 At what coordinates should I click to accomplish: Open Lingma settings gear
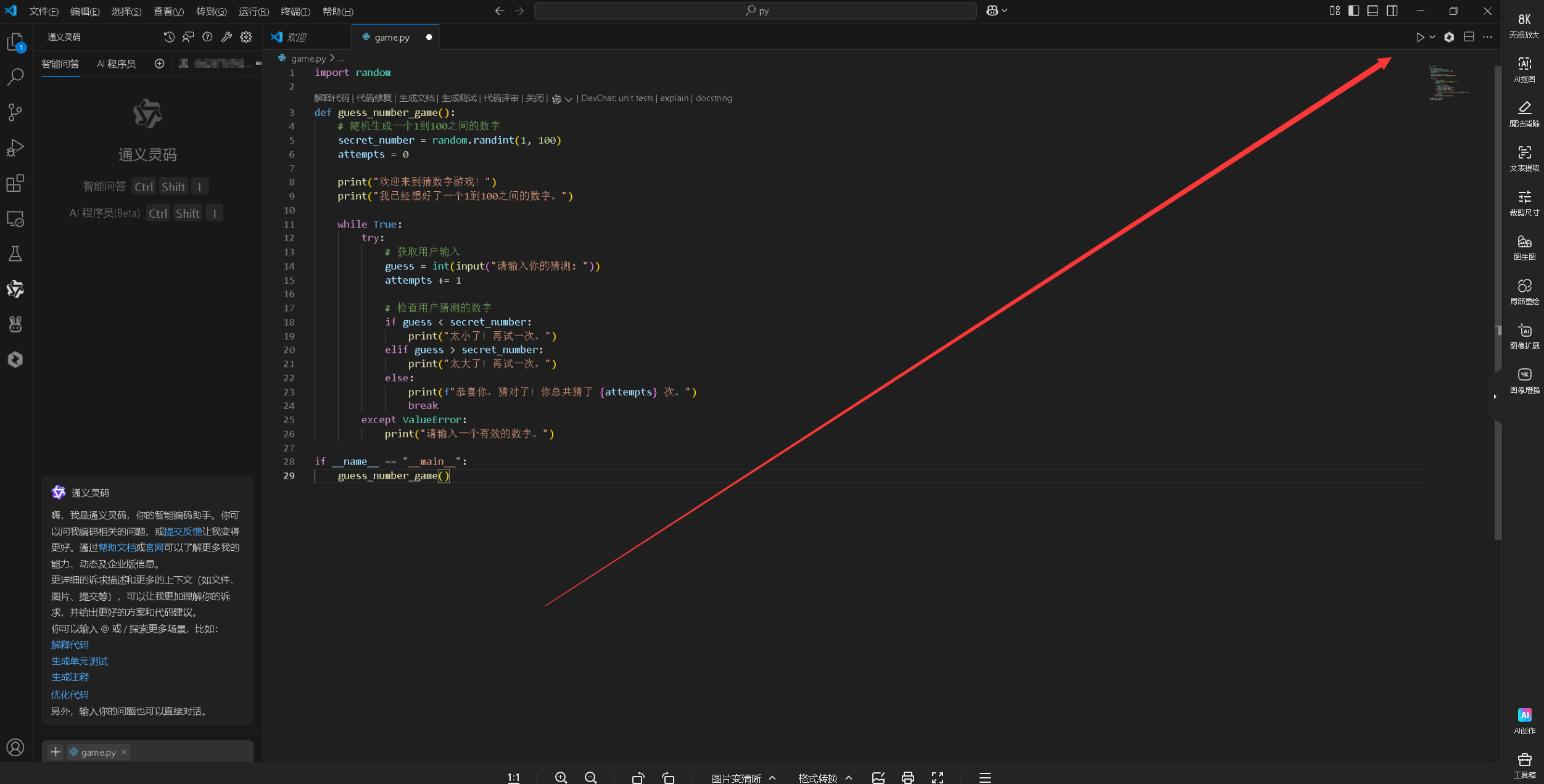(246, 37)
